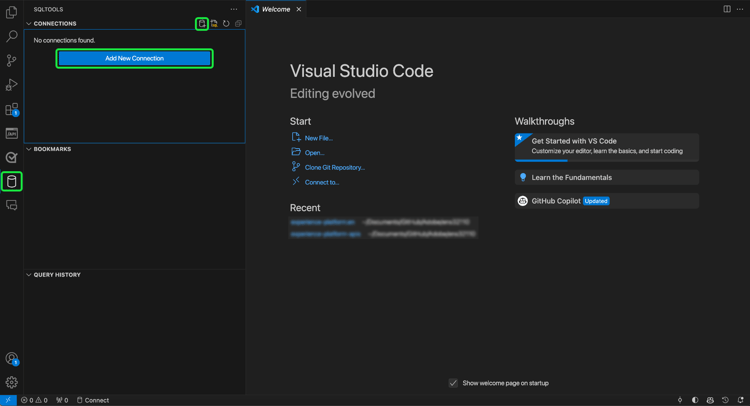
Task: Click the new connection icon in Connections header
Action: (202, 23)
